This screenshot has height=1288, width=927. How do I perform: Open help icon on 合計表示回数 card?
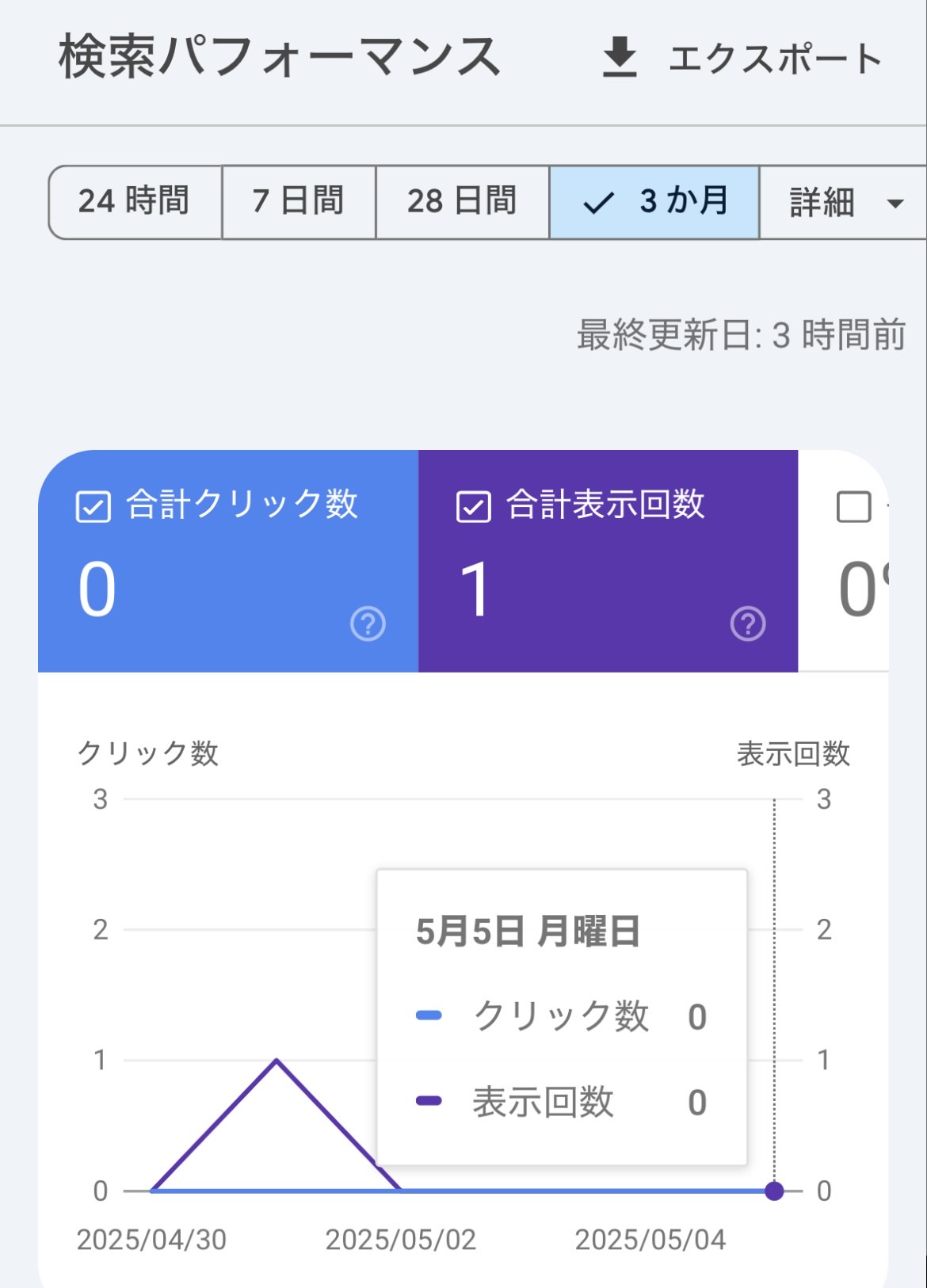coord(748,624)
